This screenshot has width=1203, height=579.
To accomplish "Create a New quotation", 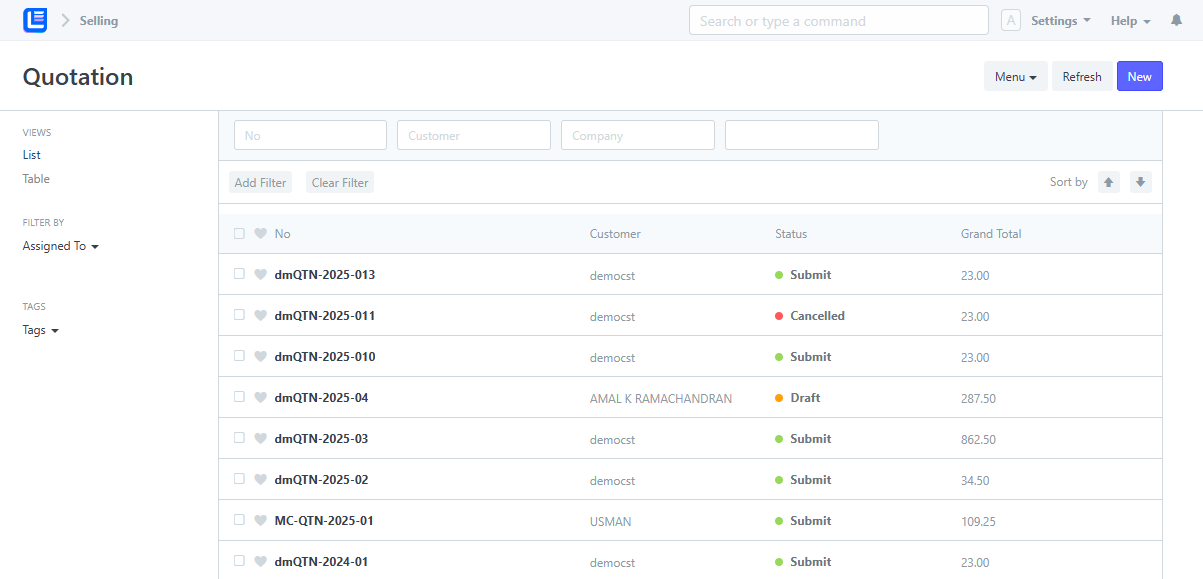I will [1139, 76].
